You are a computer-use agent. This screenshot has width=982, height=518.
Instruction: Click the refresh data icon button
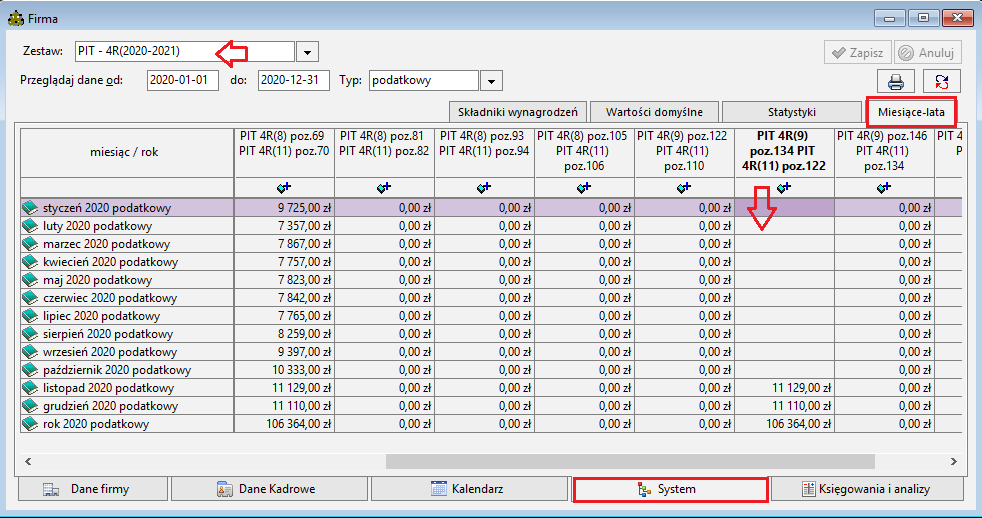(942, 81)
